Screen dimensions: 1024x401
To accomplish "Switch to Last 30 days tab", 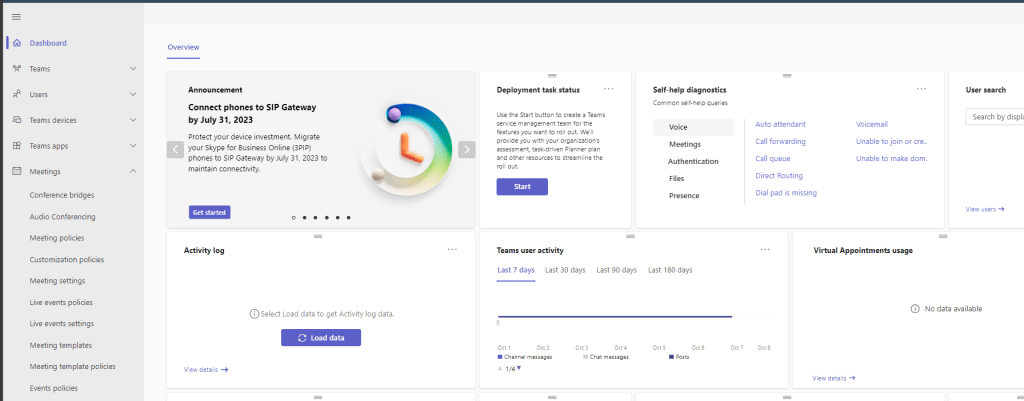I will (x=565, y=270).
